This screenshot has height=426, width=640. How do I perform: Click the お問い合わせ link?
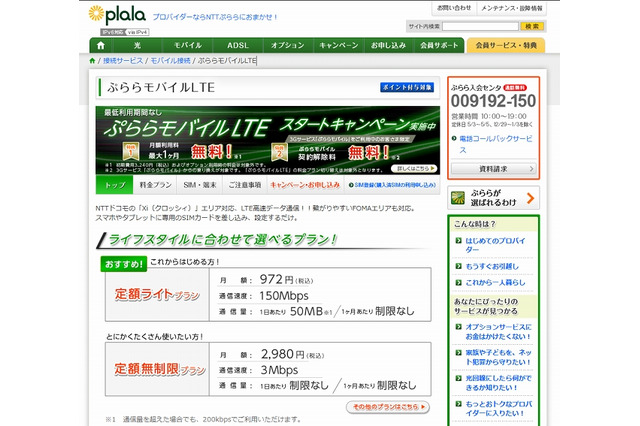(x=454, y=8)
